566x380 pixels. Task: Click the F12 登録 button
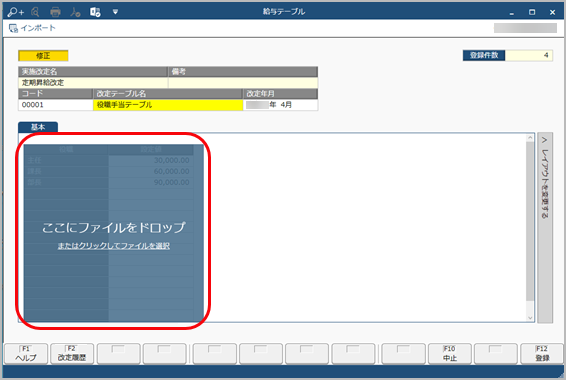click(x=542, y=354)
